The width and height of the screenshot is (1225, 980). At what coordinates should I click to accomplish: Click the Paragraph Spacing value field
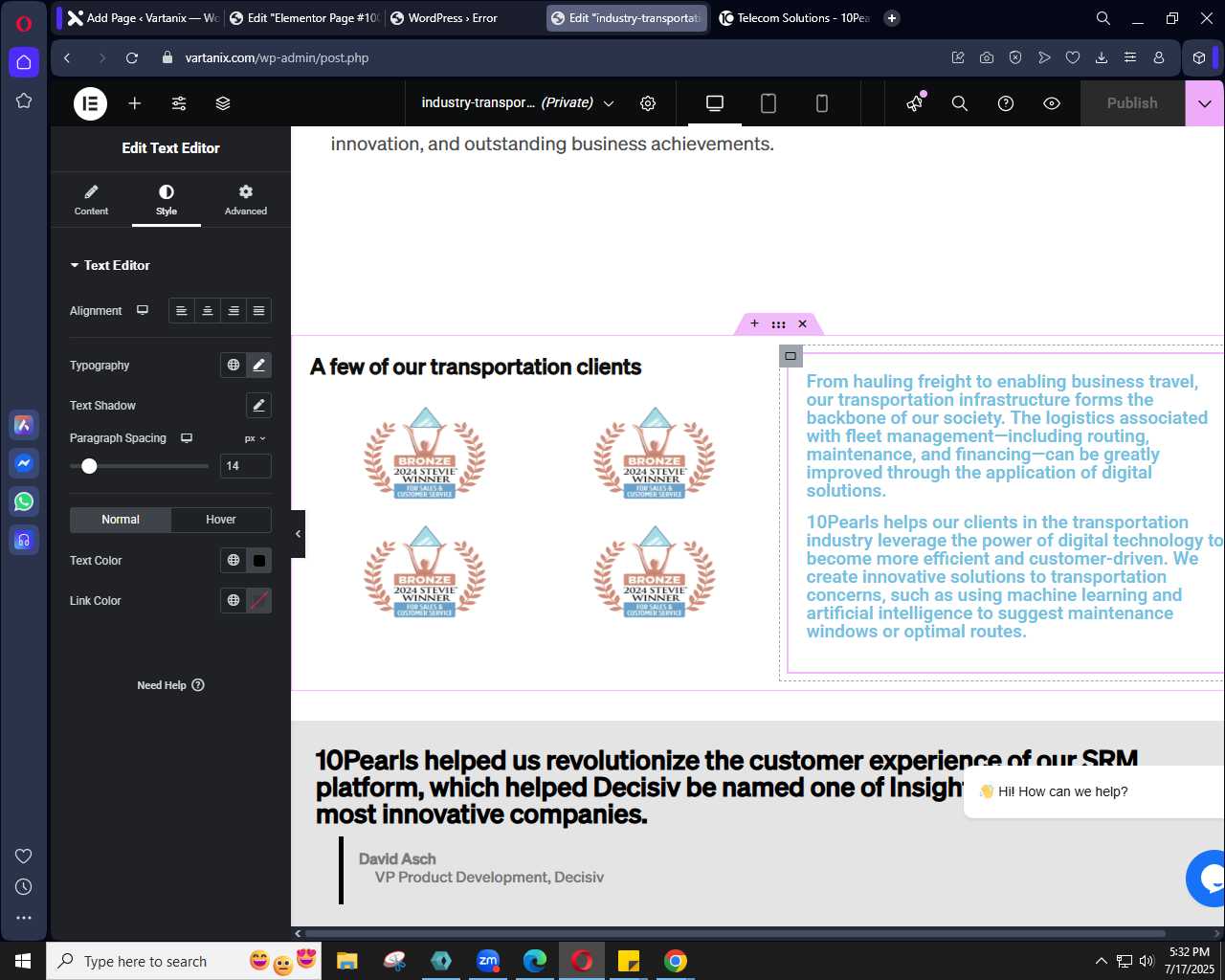(x=246, y=466)
